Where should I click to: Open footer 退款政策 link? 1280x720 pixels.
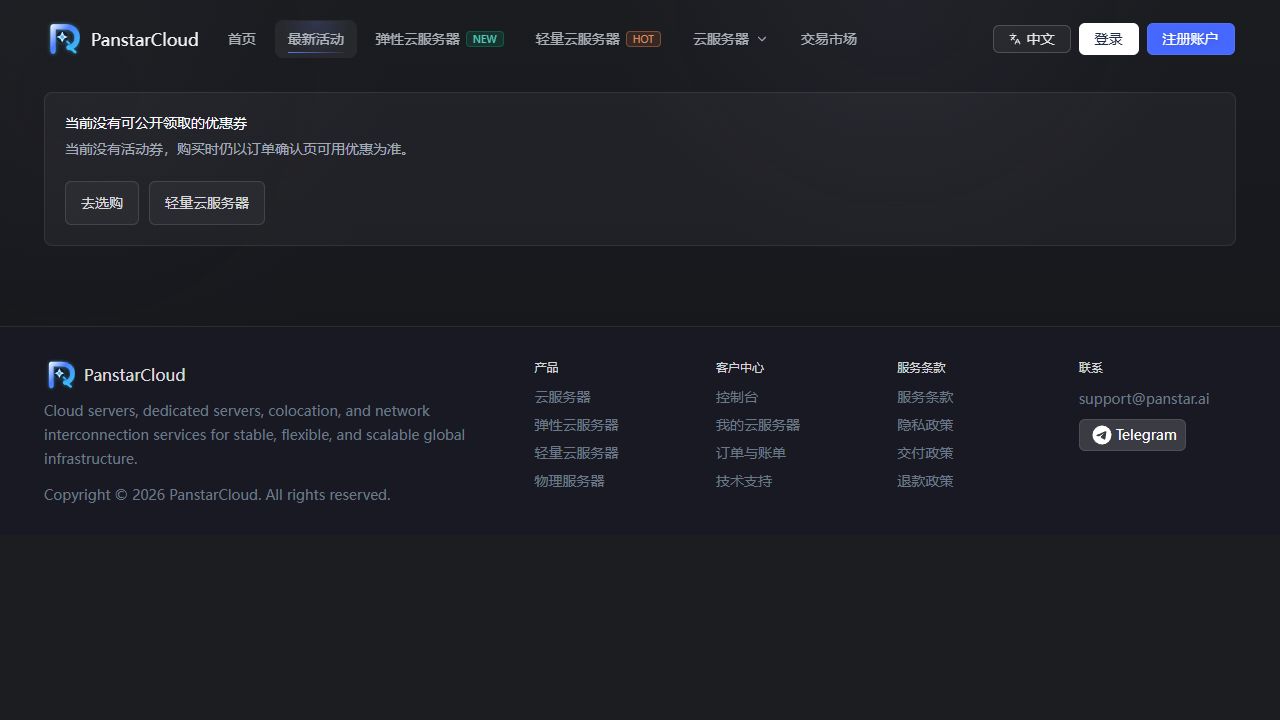click(x=925, y=481)
